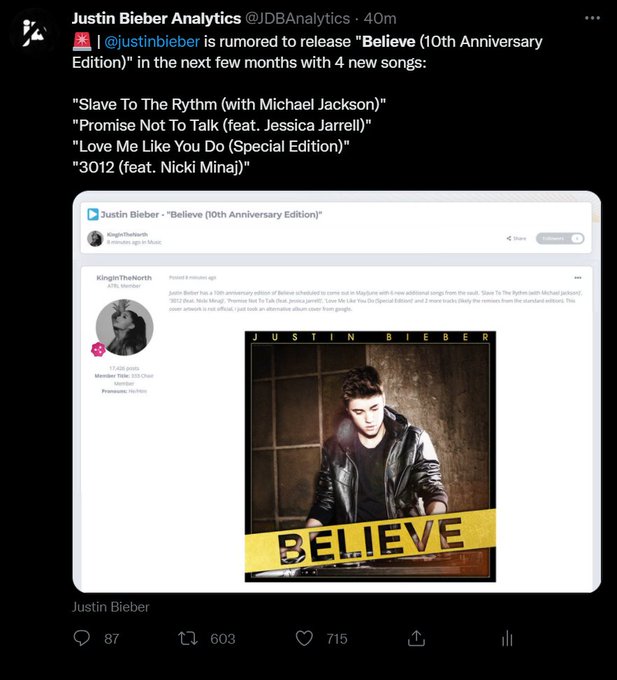Open the share upload icon

tap(416, 638)
